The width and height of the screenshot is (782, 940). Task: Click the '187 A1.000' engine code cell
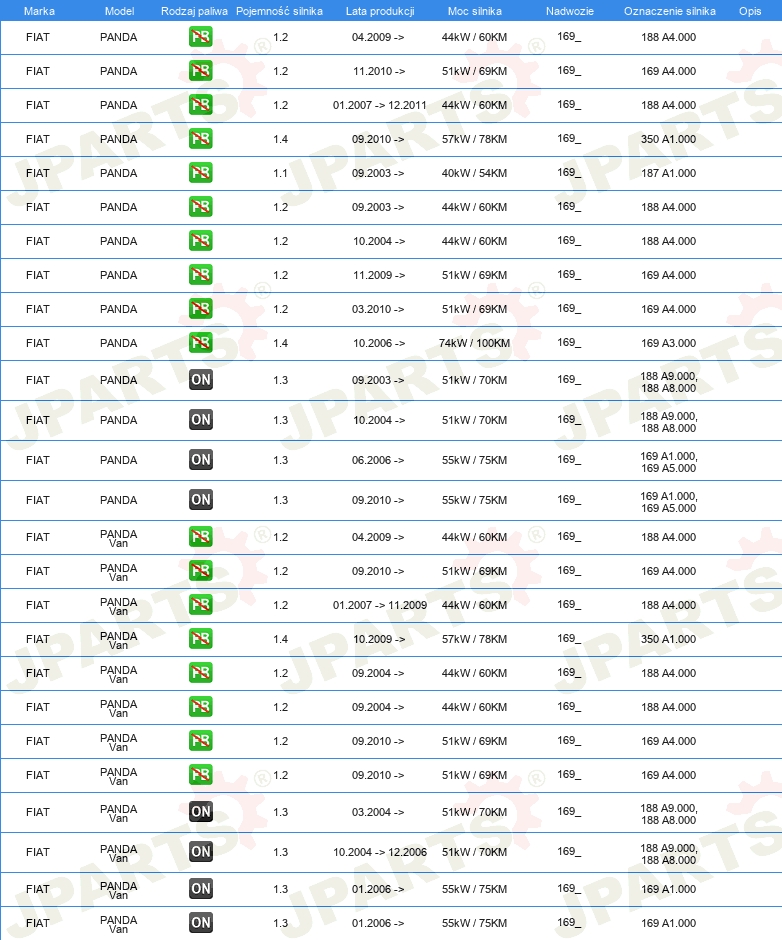[x=669, y=173]
